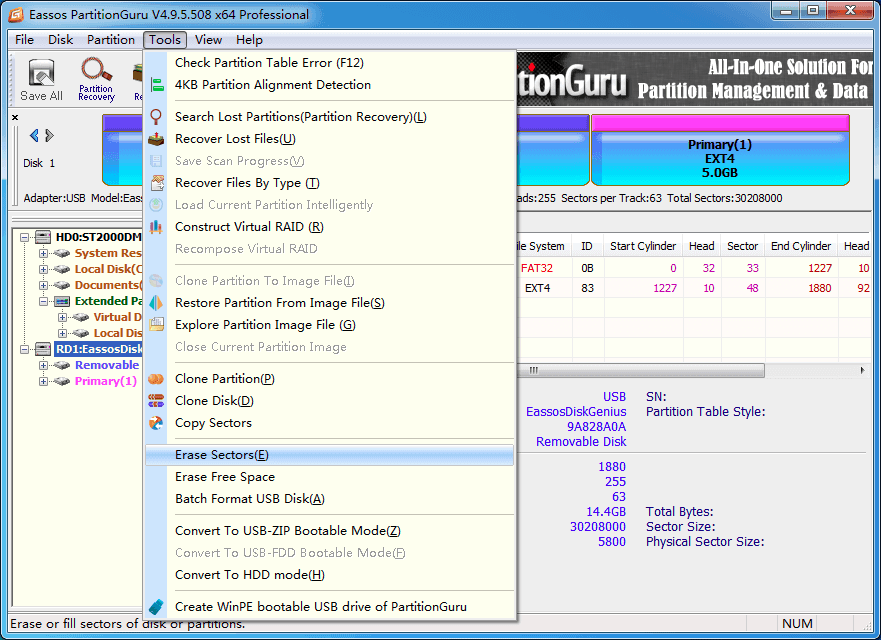Select the RD1:EassosDisk tree item
Image resolution: width=881 pixels, height=640 pixels.
point(98,349)
